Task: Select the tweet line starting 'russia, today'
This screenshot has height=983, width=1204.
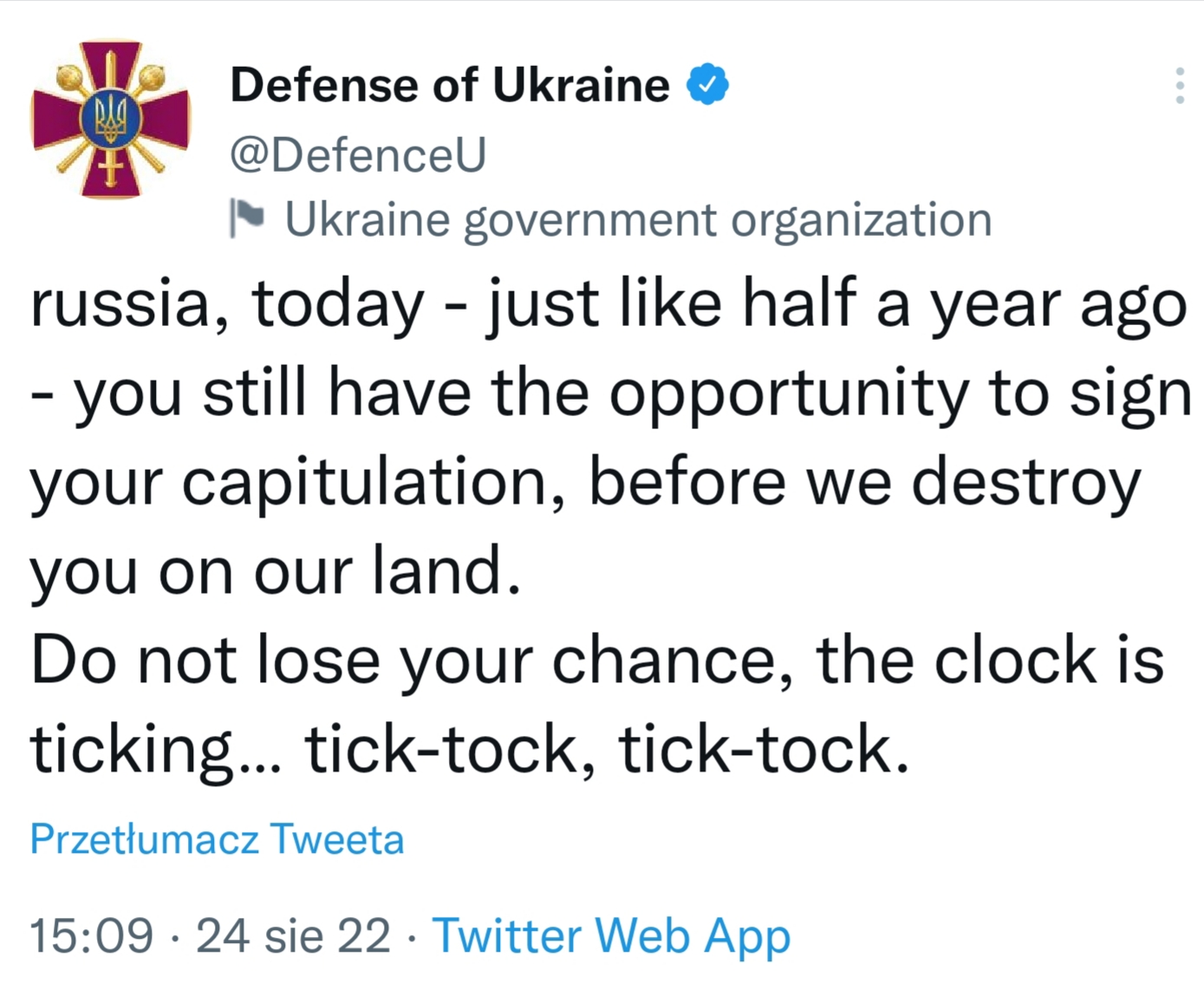Action: coord(609,305)
